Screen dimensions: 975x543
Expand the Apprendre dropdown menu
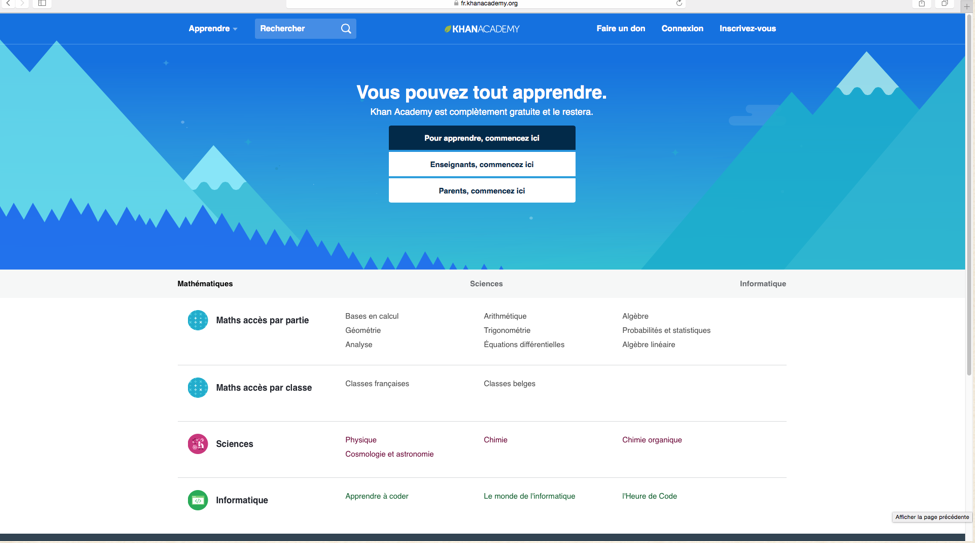(x=213, y=29)
